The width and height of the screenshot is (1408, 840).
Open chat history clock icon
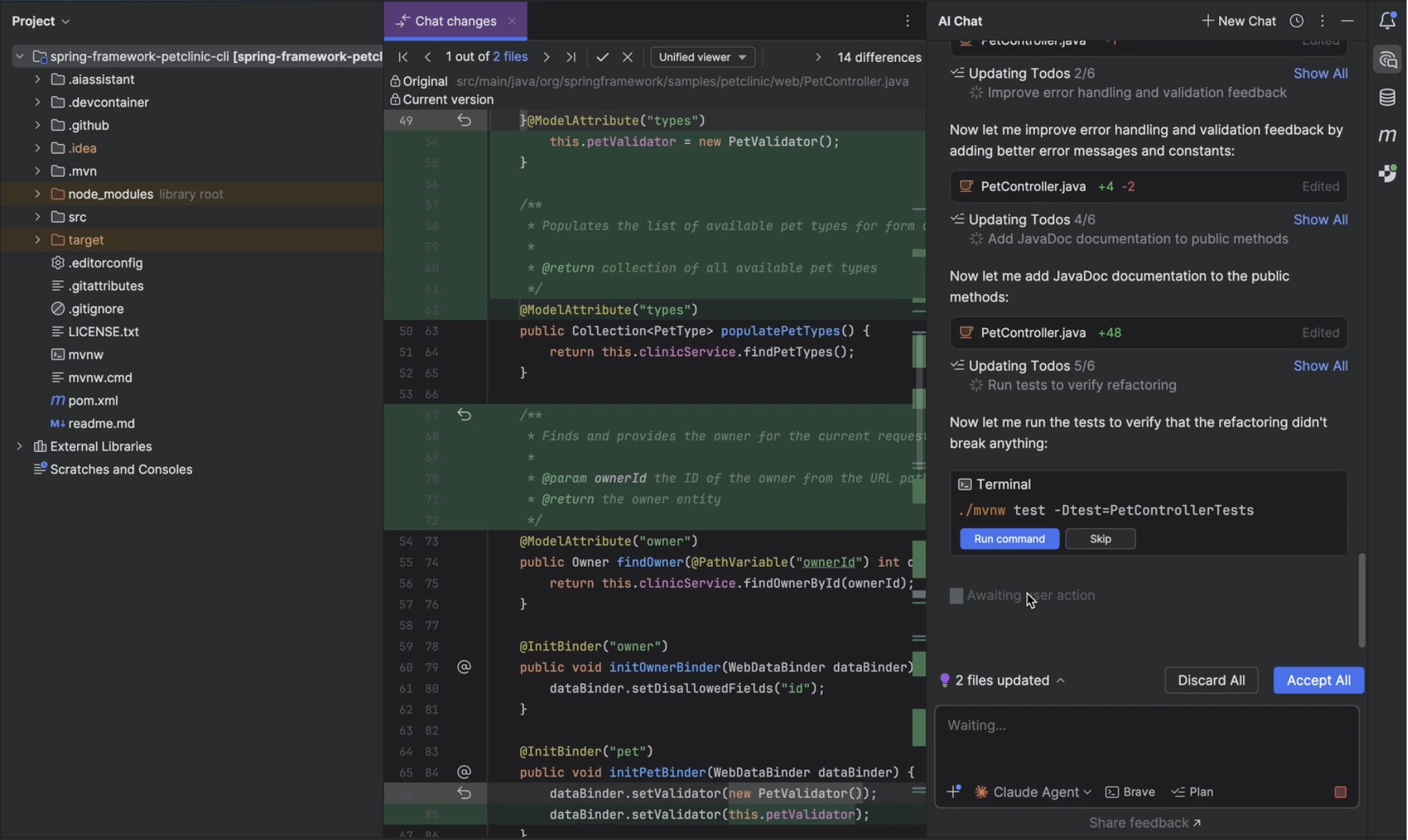pyautogui.click(x=1297, y=21)
